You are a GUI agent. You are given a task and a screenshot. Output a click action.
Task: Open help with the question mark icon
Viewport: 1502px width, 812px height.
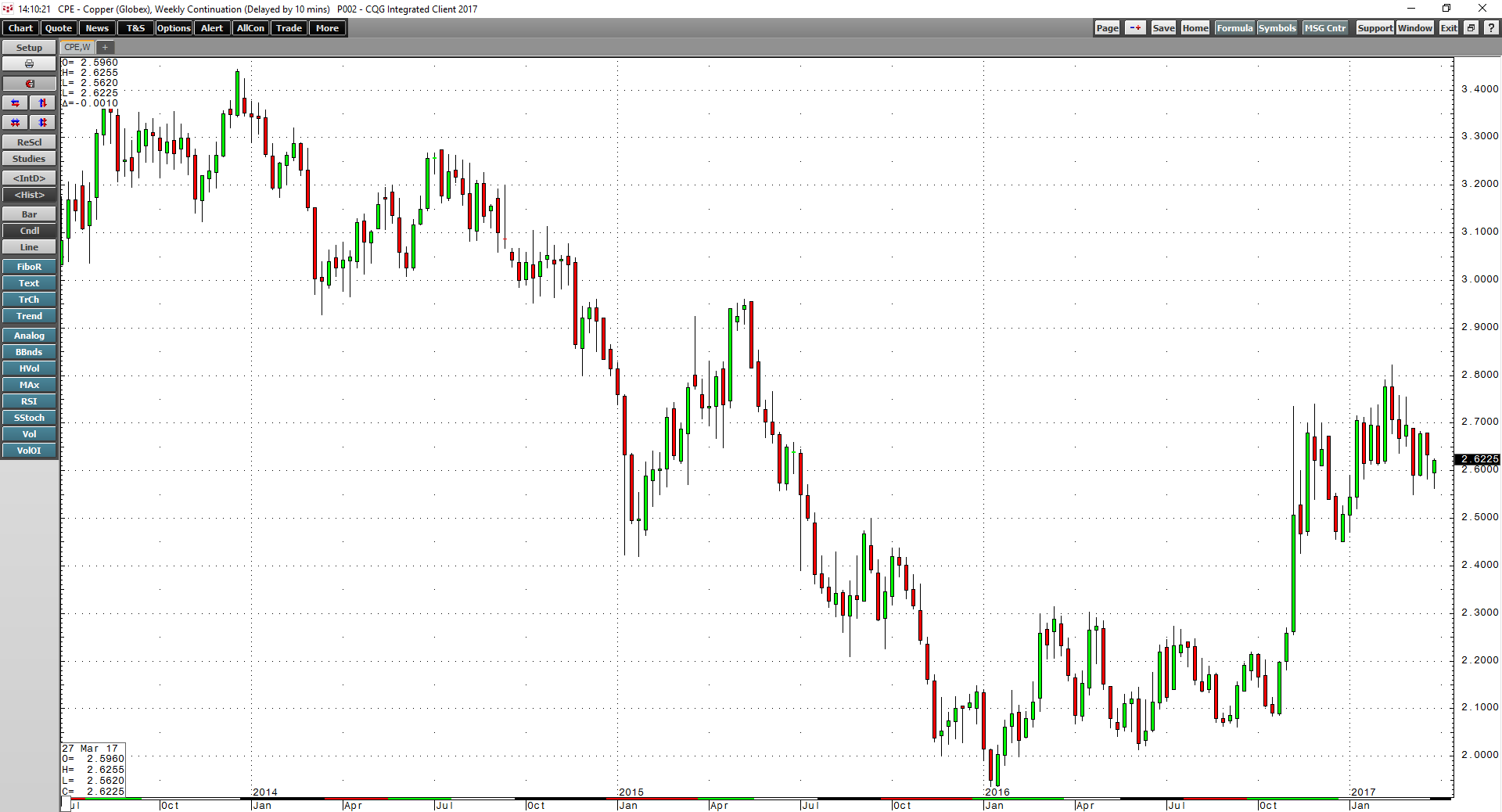click(x=1491, y=28)
